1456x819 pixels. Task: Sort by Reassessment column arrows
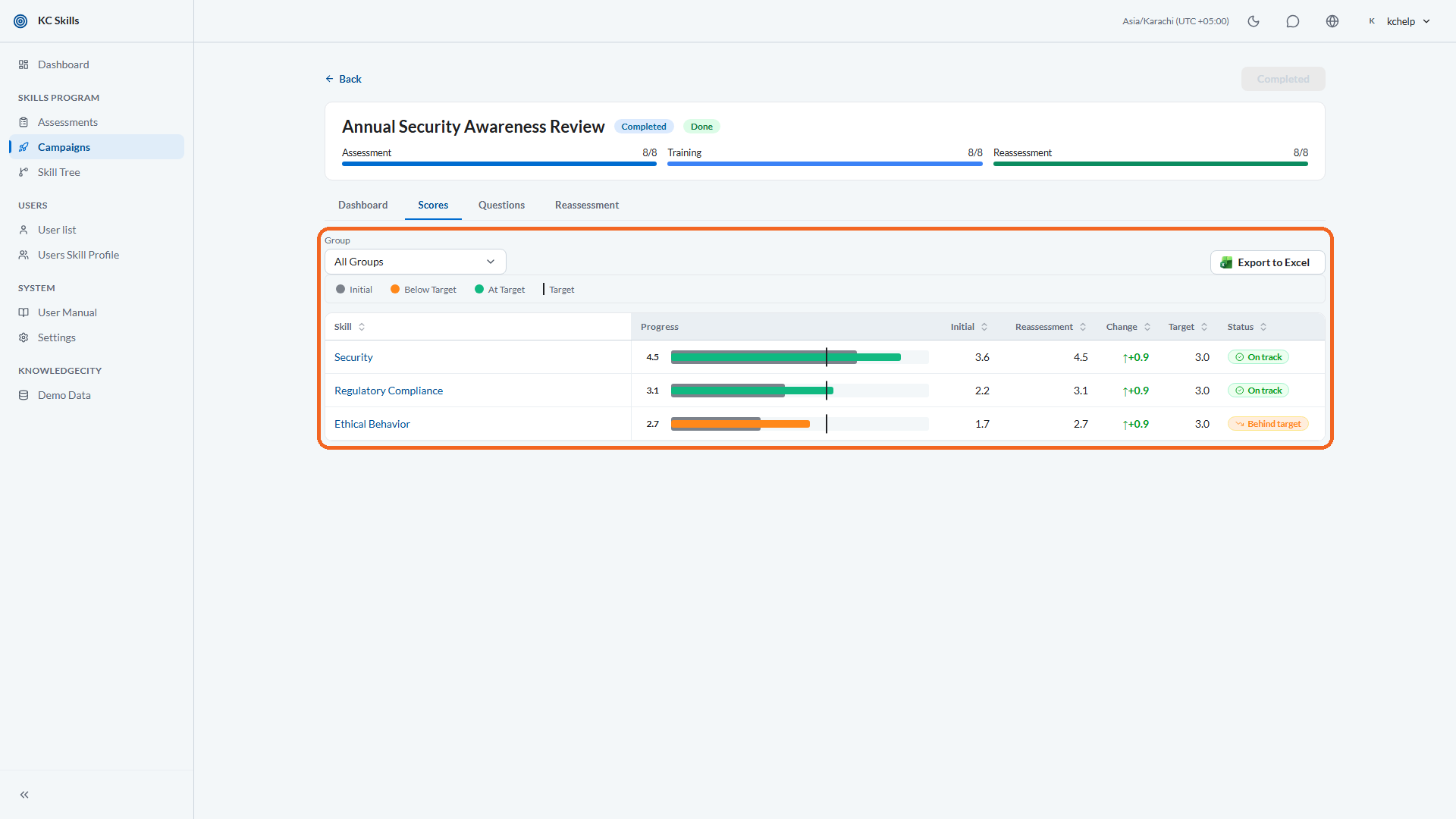pos(1083,327)
